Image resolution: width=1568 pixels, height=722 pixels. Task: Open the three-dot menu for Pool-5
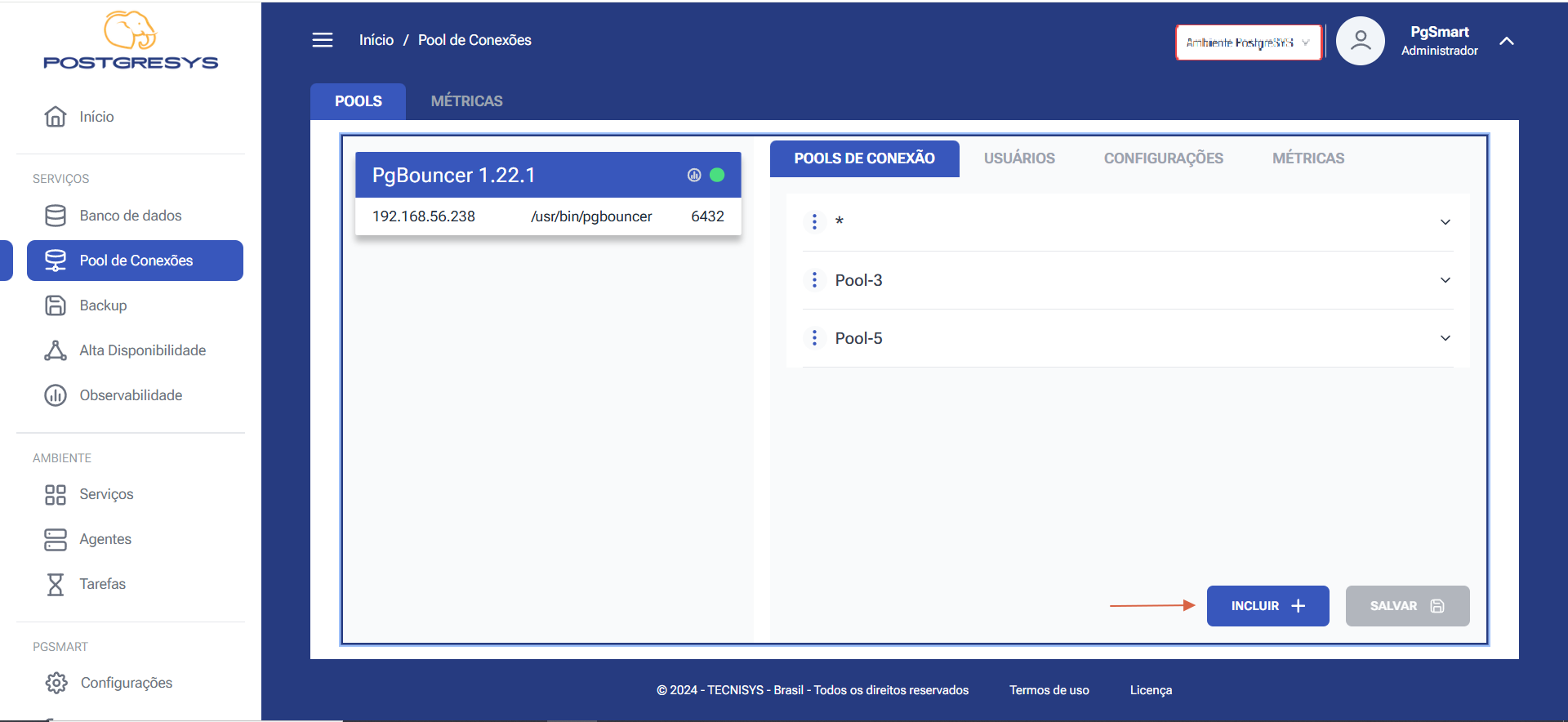pyautogui.click(x=814, y=338)
